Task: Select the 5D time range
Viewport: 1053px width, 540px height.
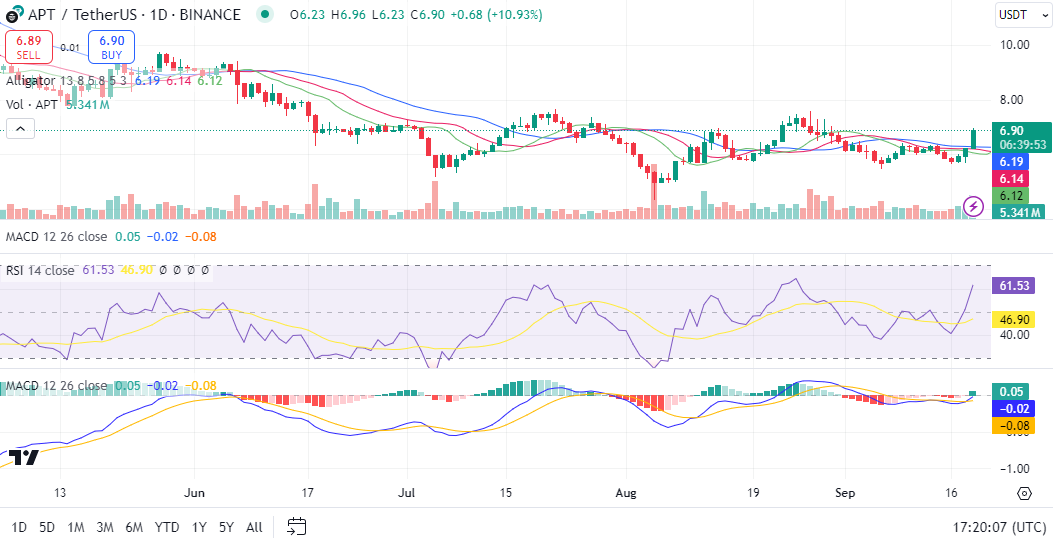Action: [46, 527]
